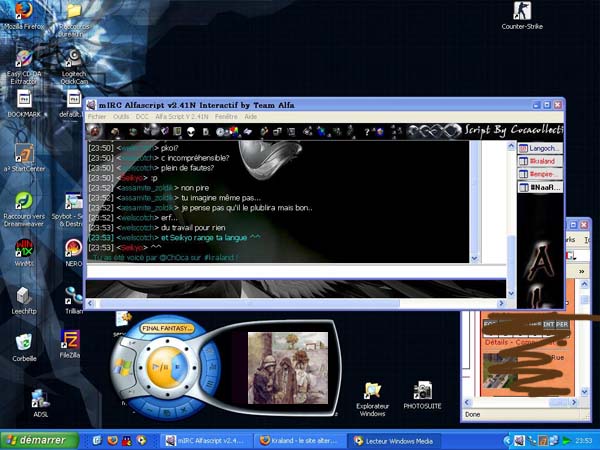Viewport: 600px width, 450px height.
Task: Click the playlist lines button on player's right ring
Action: click(x=210, y=384)
